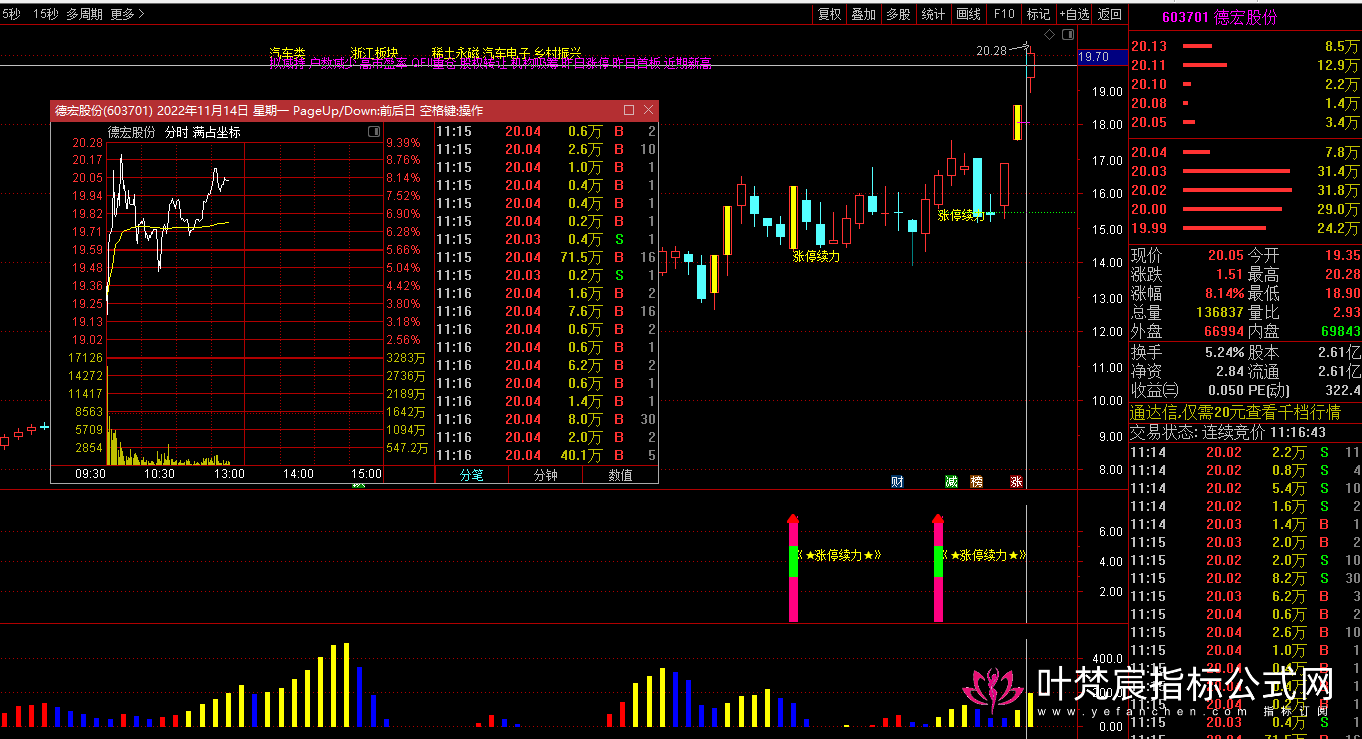Select the 71.5万 trade row in the popup

point(546,257)
